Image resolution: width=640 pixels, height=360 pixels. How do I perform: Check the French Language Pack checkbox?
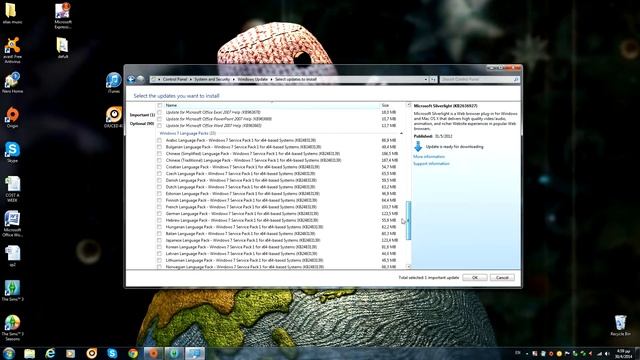pos(160,207)
